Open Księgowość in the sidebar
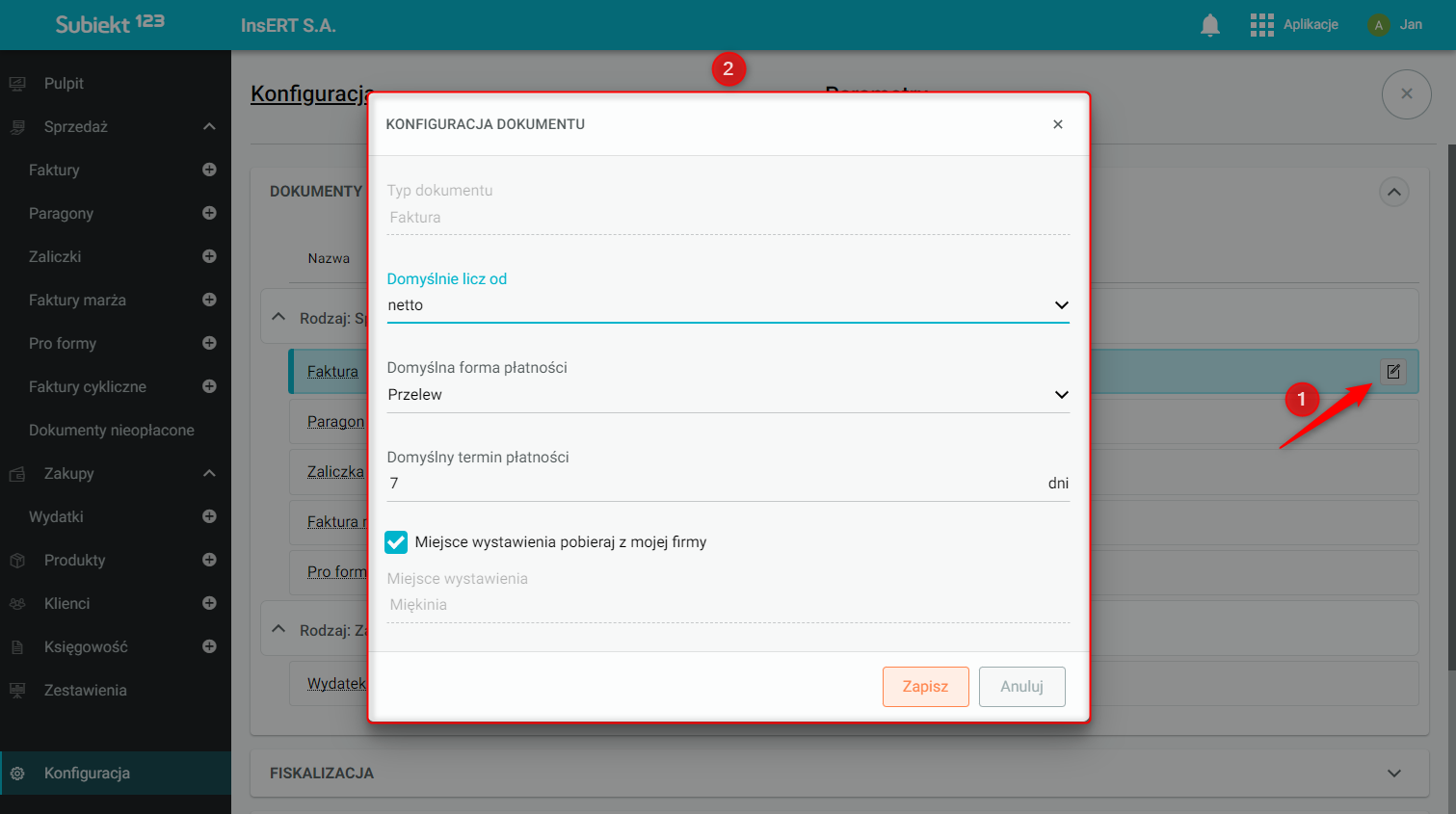Image resolution: width=1456 pixels, height=814 pixels. pyautogui.click(x=86, y=647)
